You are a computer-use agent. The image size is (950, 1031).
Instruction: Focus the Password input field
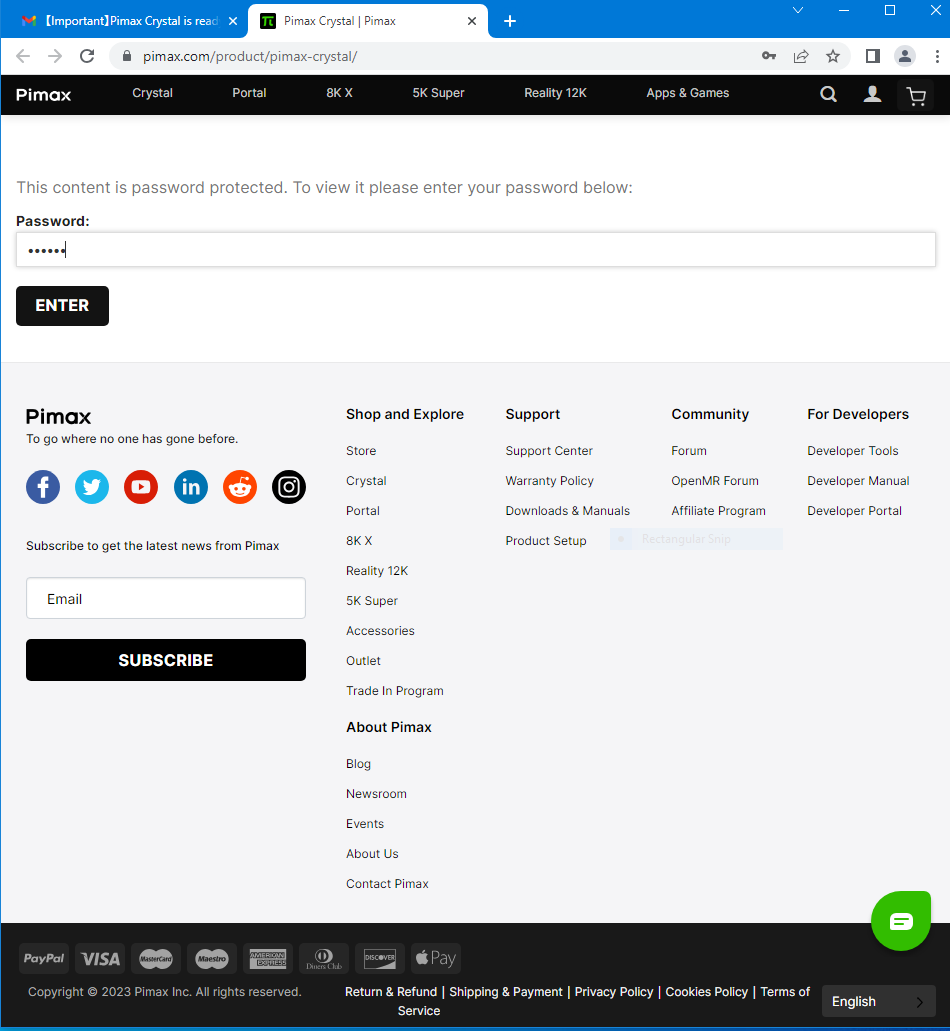click(476, 250)
